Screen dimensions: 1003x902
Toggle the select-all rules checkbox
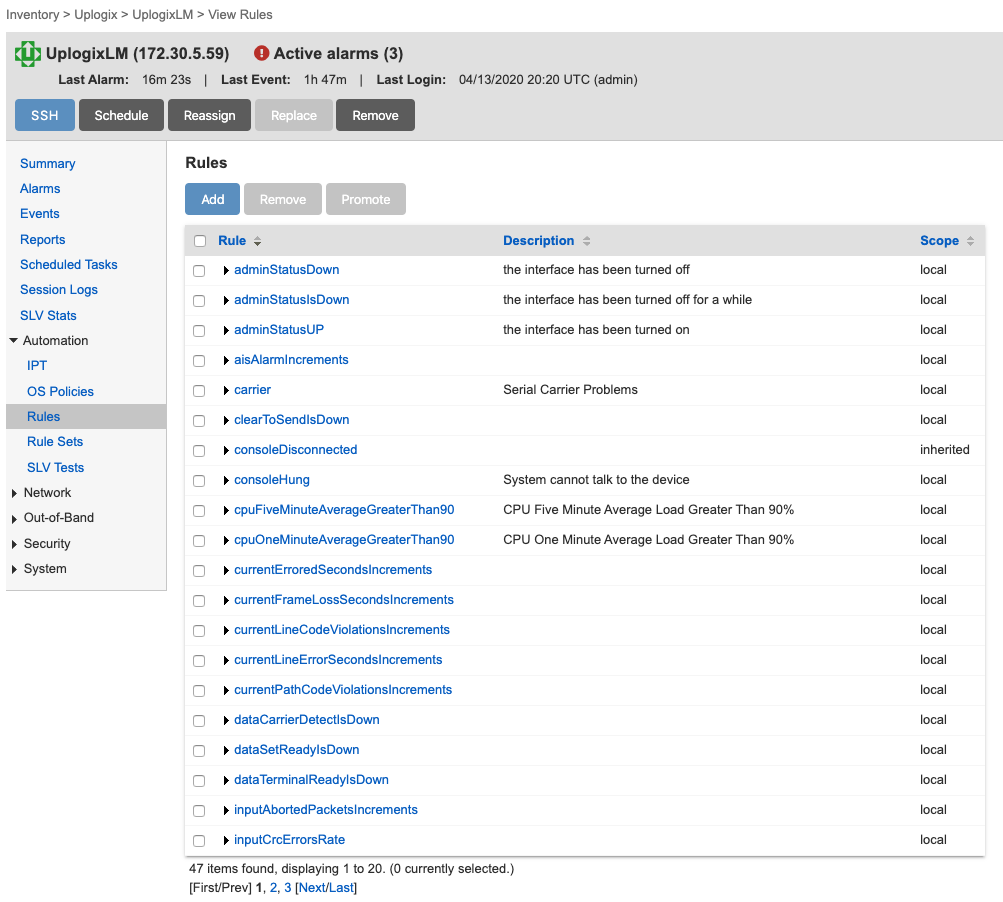[200, 241]
